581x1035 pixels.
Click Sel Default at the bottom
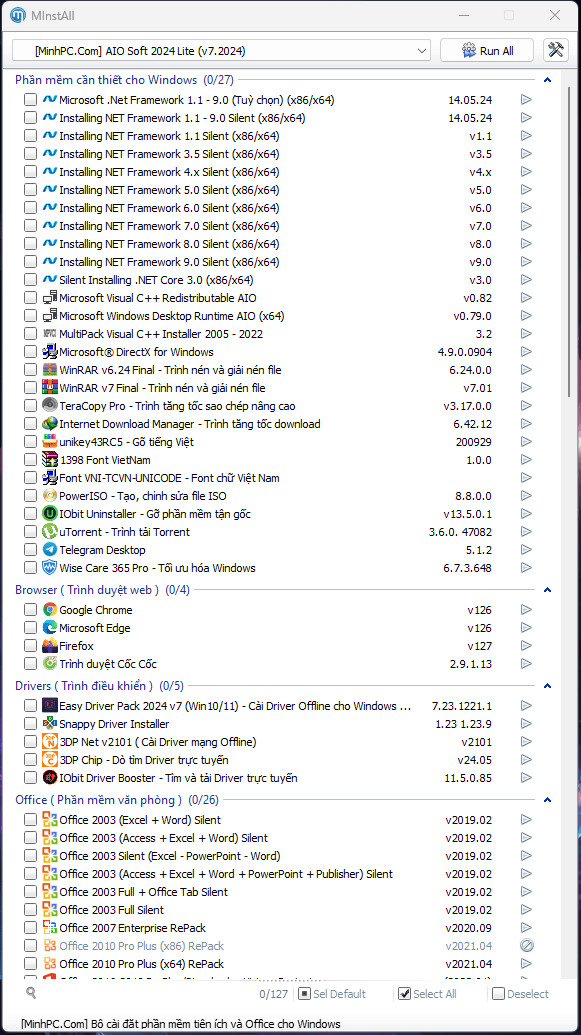pyautogui.click(x=332, y=993)
